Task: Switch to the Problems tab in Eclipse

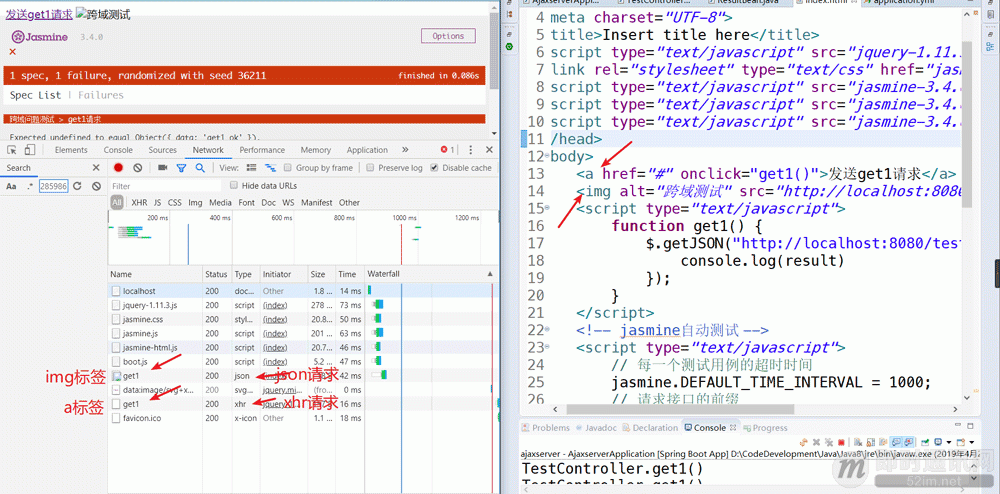Action: (x=546, y=428)
